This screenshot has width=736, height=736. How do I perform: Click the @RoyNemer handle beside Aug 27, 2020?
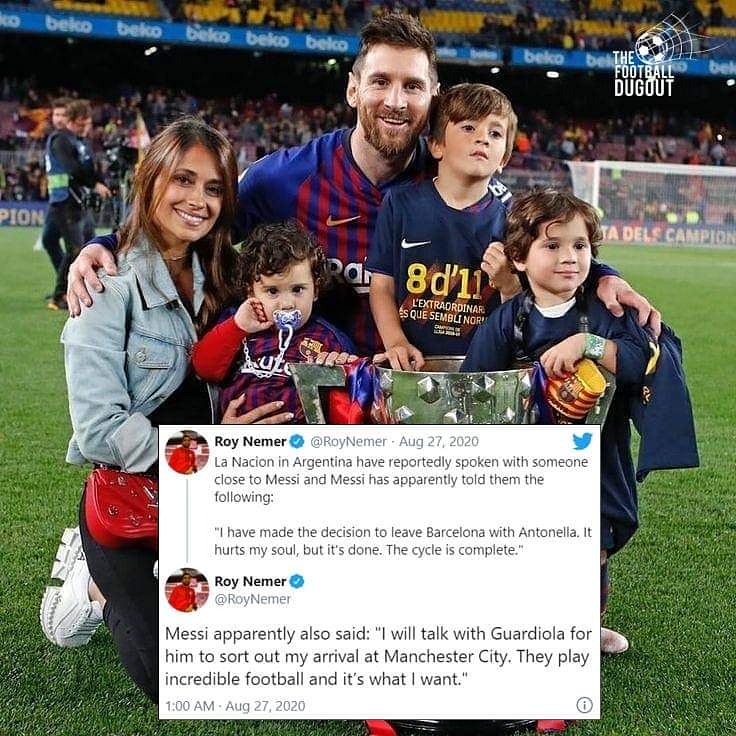pyautogui.click(x=348, y=441)
